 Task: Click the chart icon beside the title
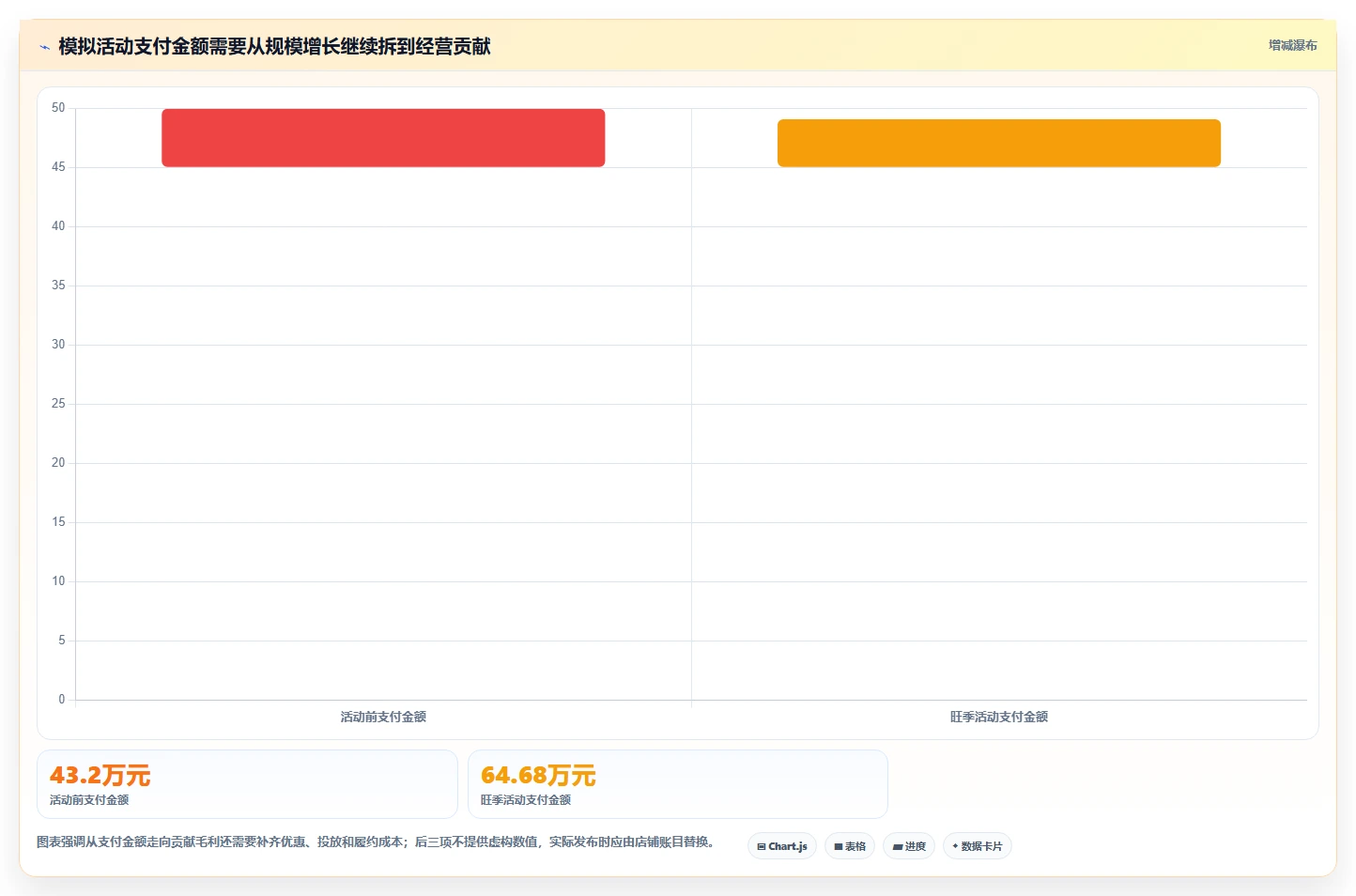[x=44, y=47]
